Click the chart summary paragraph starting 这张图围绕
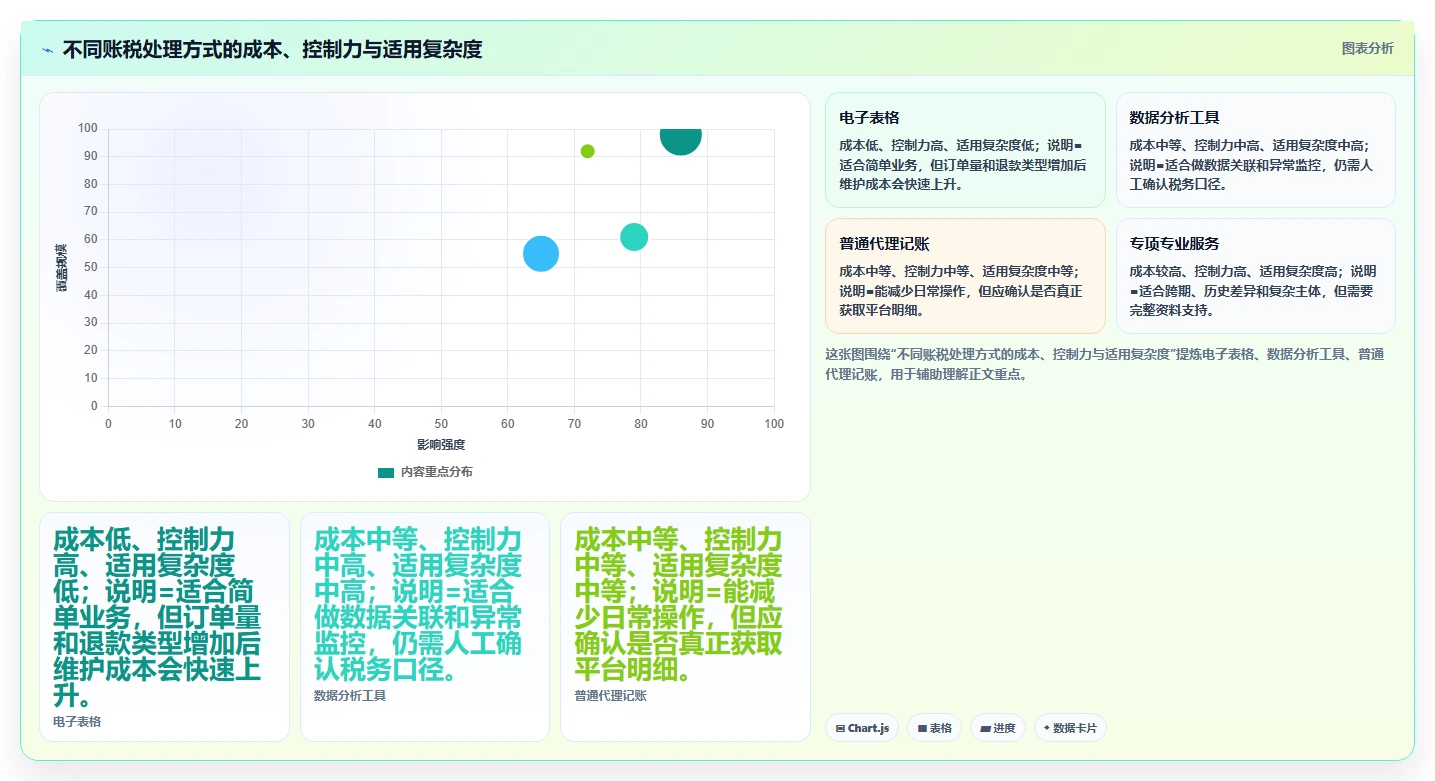 pyautogui.click(x=1104, y=364)
